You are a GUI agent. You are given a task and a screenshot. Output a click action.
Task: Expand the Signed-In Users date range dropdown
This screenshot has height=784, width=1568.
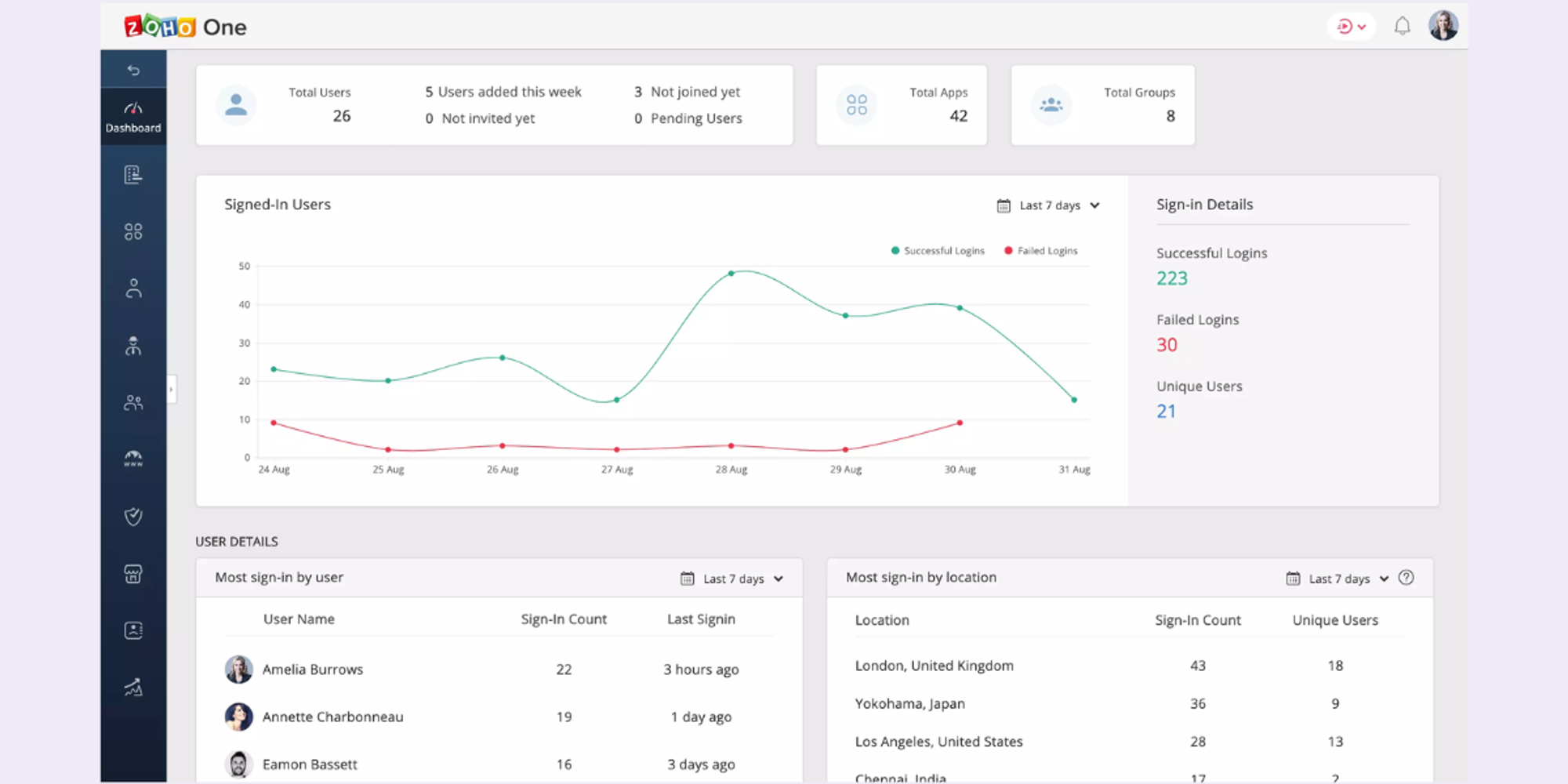point(1048,205)
